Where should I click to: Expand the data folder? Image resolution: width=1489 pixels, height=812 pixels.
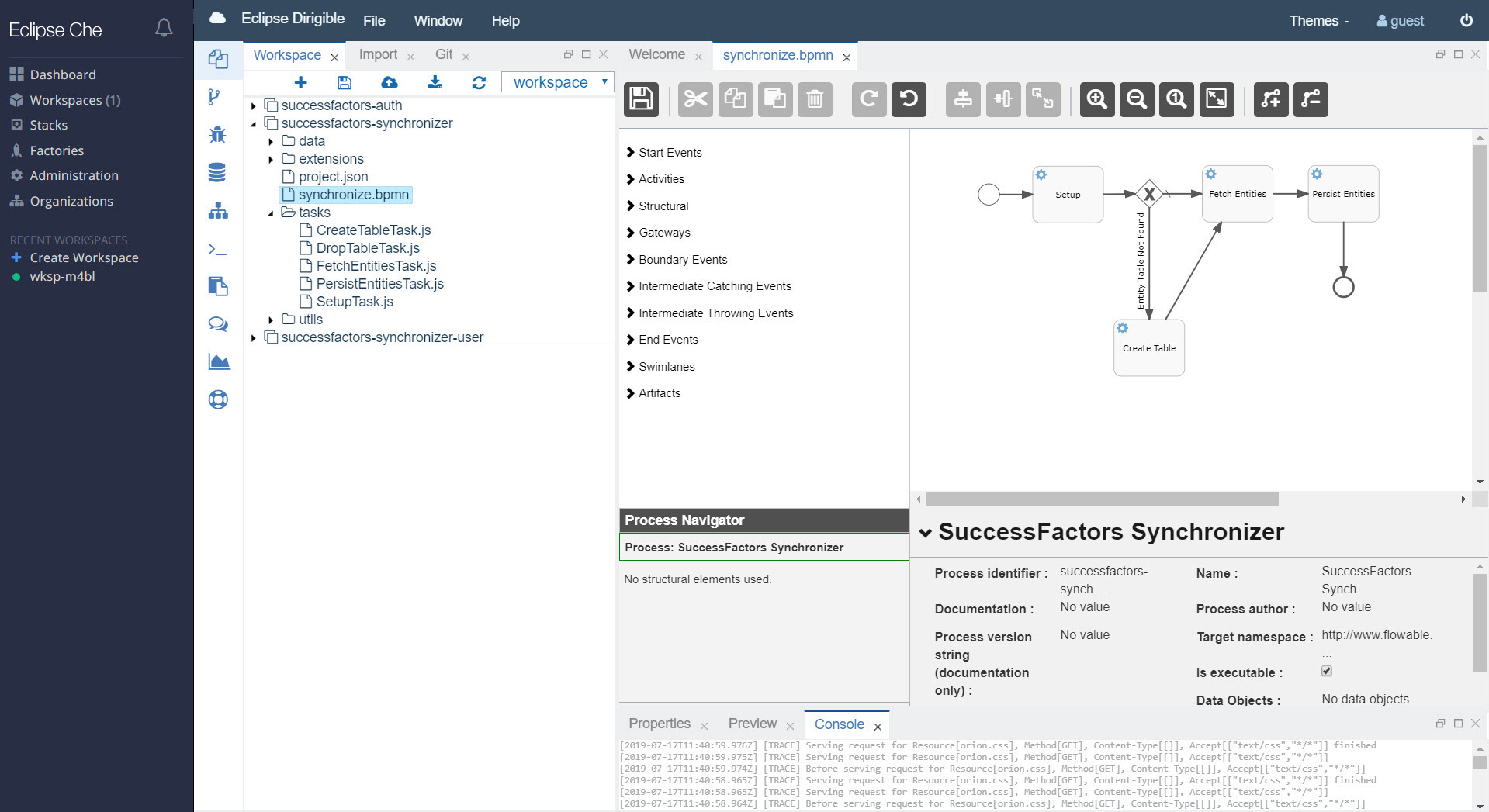pos(271,141)
